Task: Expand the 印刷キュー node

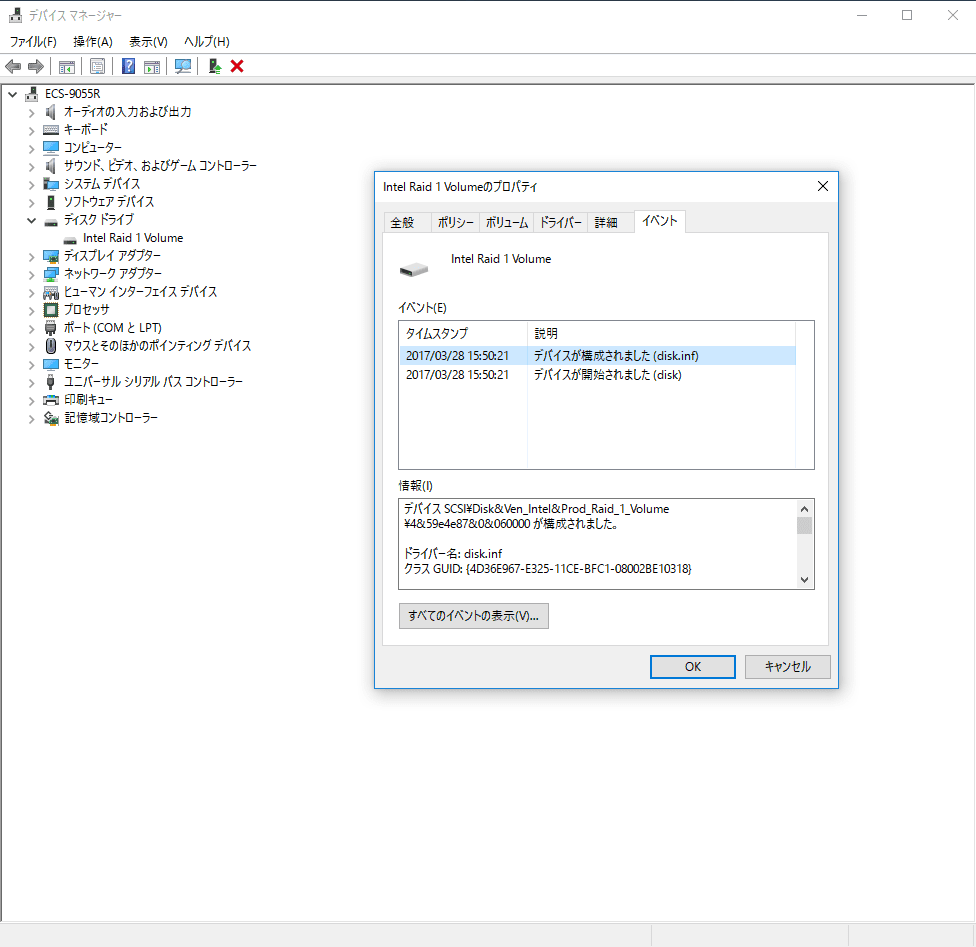Action: coord(31,401)
